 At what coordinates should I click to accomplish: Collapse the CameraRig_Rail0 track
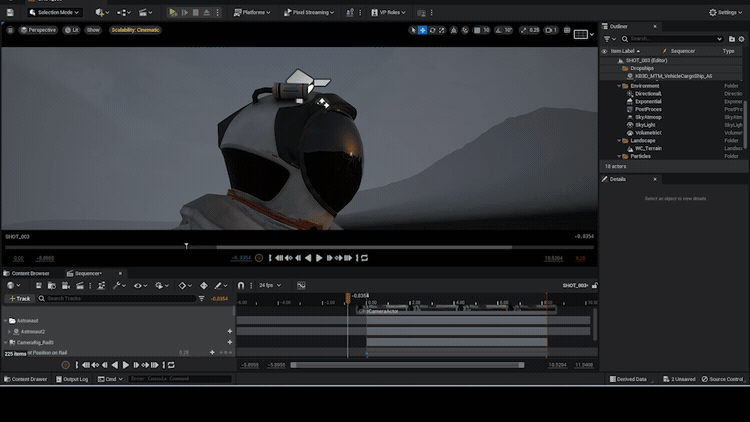[x=6, y=343]
